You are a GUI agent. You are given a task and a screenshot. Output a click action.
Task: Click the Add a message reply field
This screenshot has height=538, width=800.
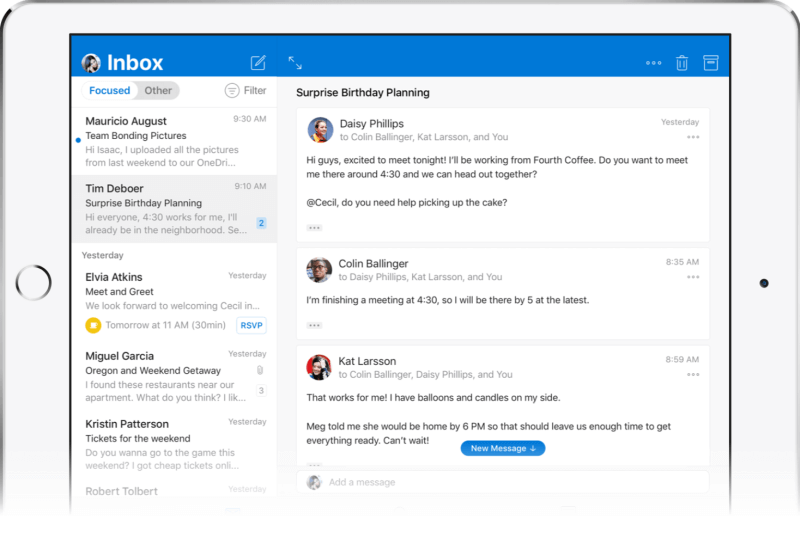coord(503,482)
